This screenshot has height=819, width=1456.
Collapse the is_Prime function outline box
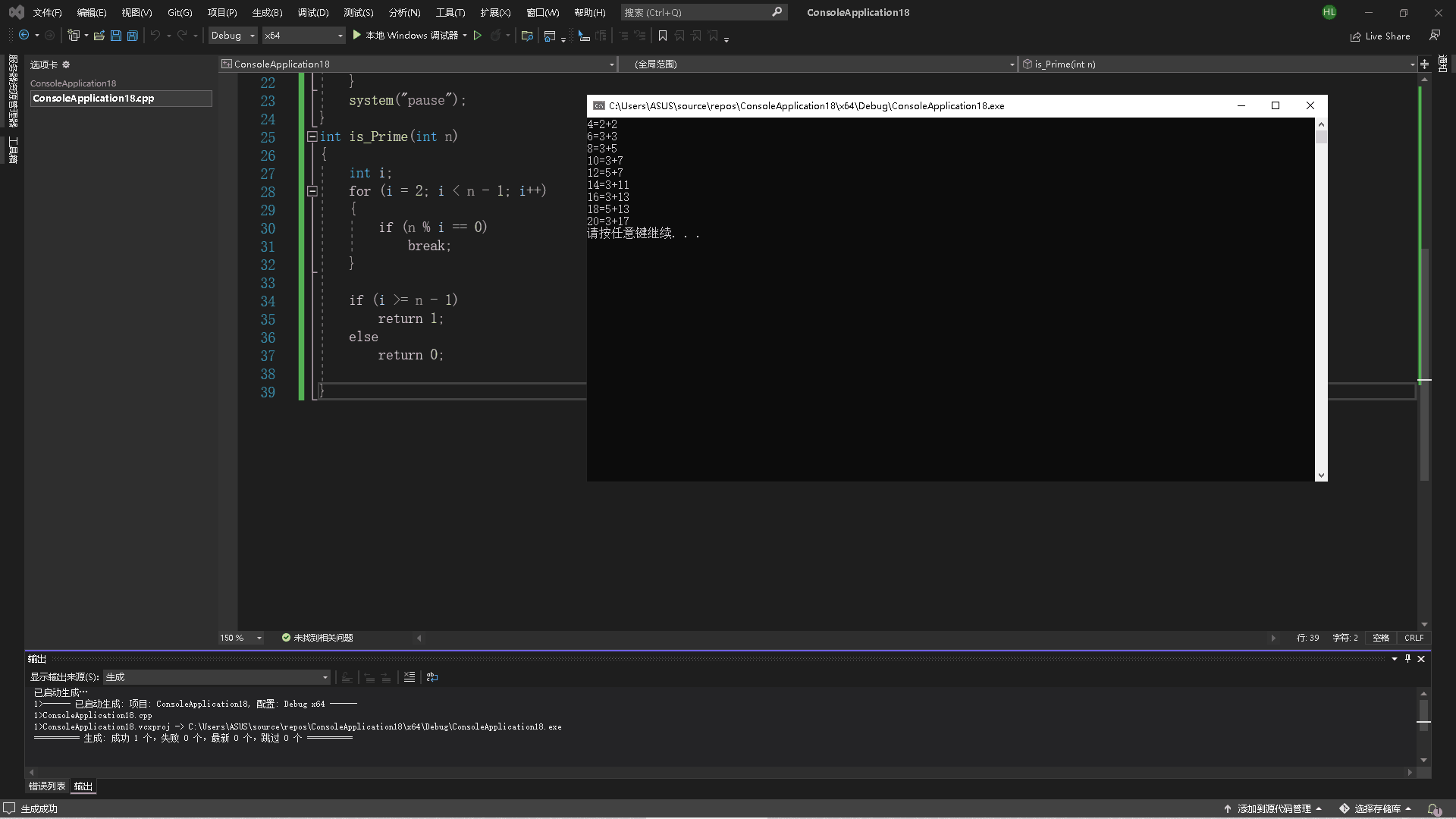coord(312,137)
